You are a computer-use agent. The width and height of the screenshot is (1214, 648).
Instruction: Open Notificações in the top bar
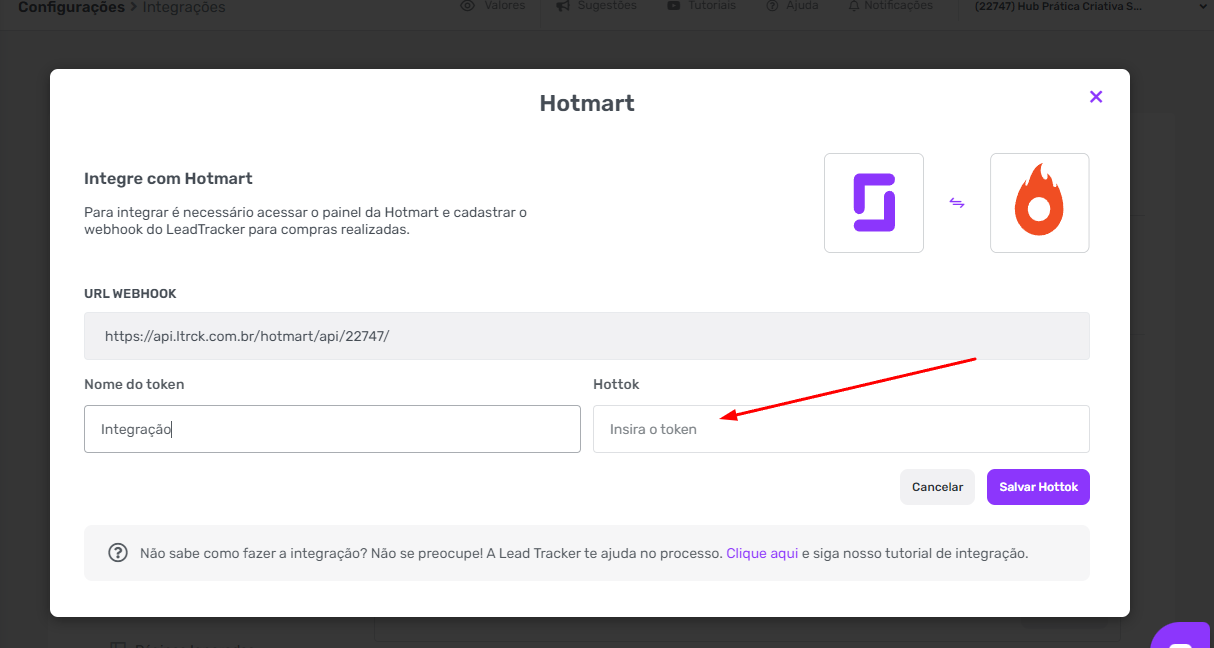890,5
